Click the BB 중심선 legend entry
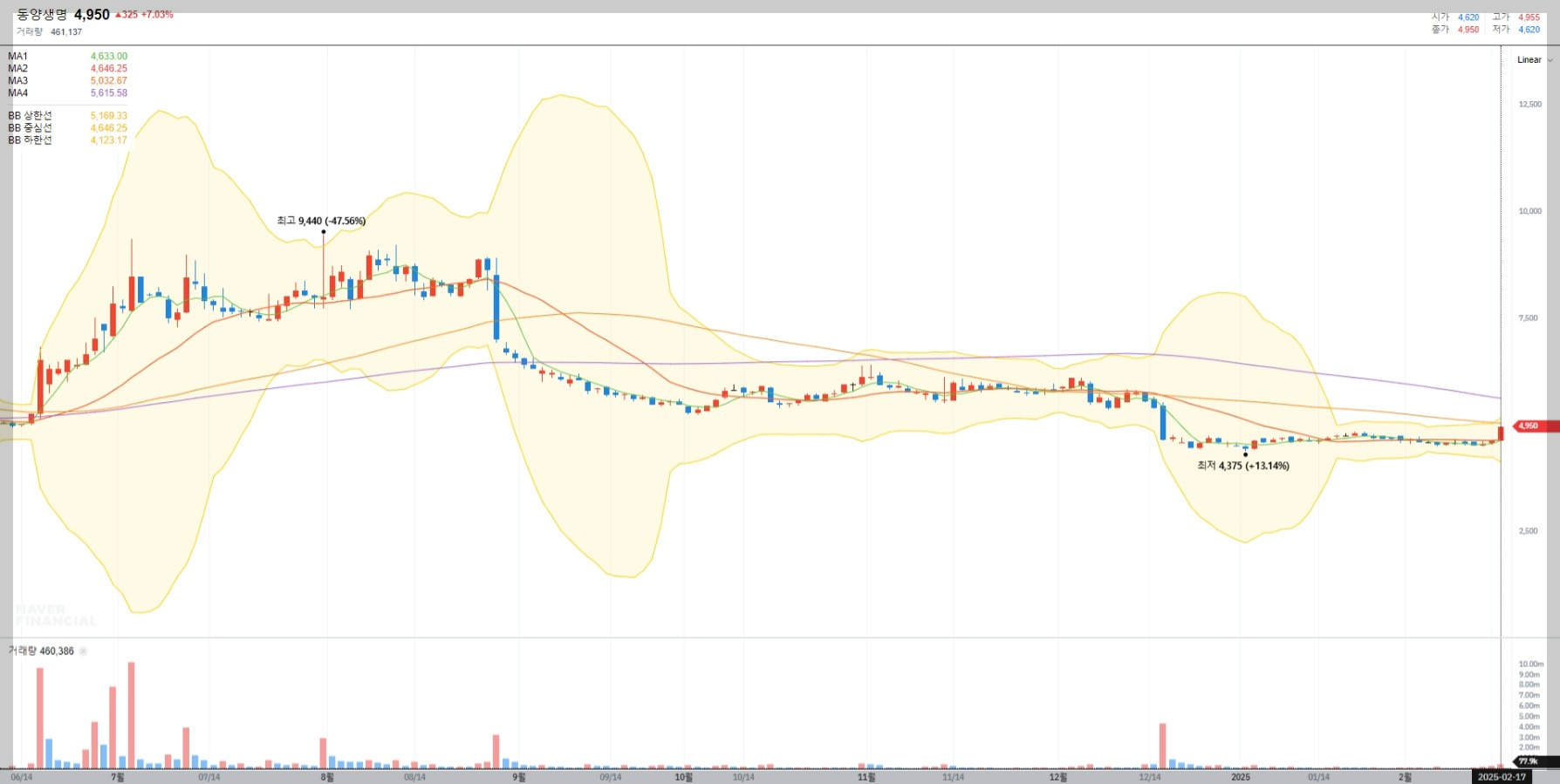 [67, 128]
